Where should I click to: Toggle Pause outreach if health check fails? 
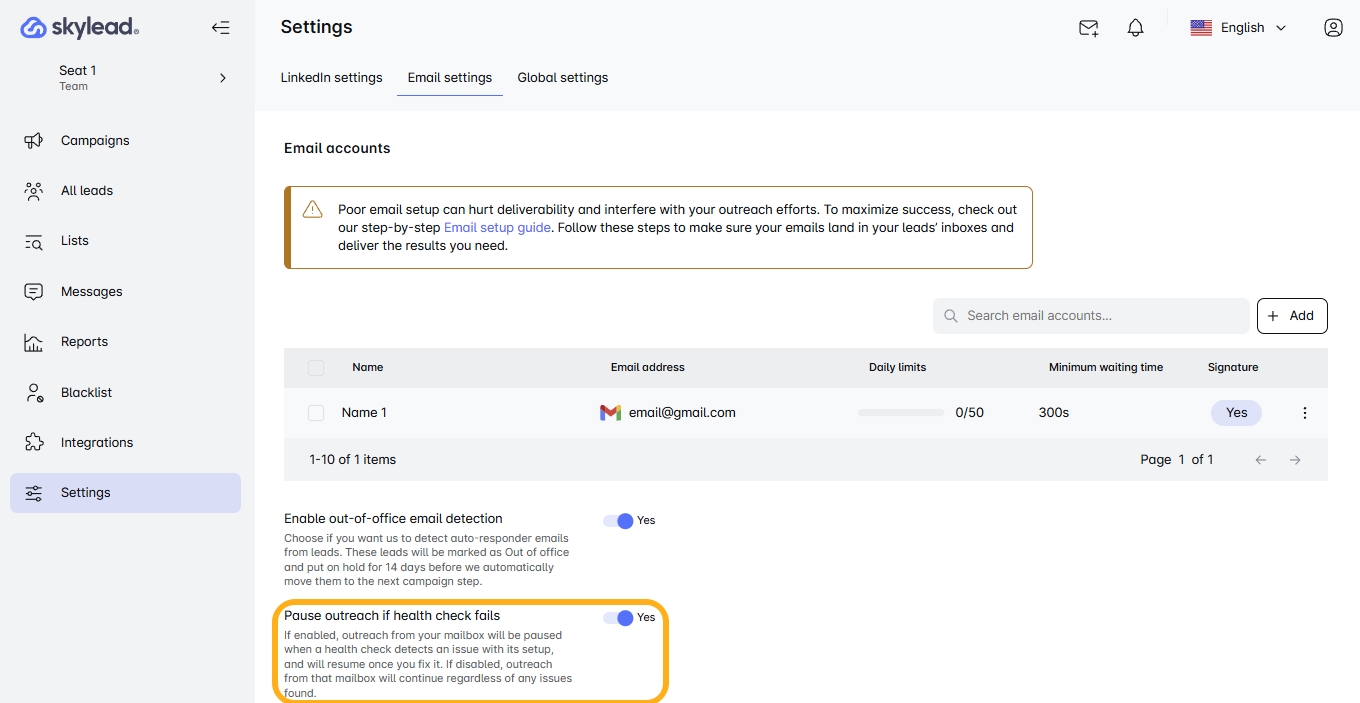pyautogui.click(x=618, y=618)
